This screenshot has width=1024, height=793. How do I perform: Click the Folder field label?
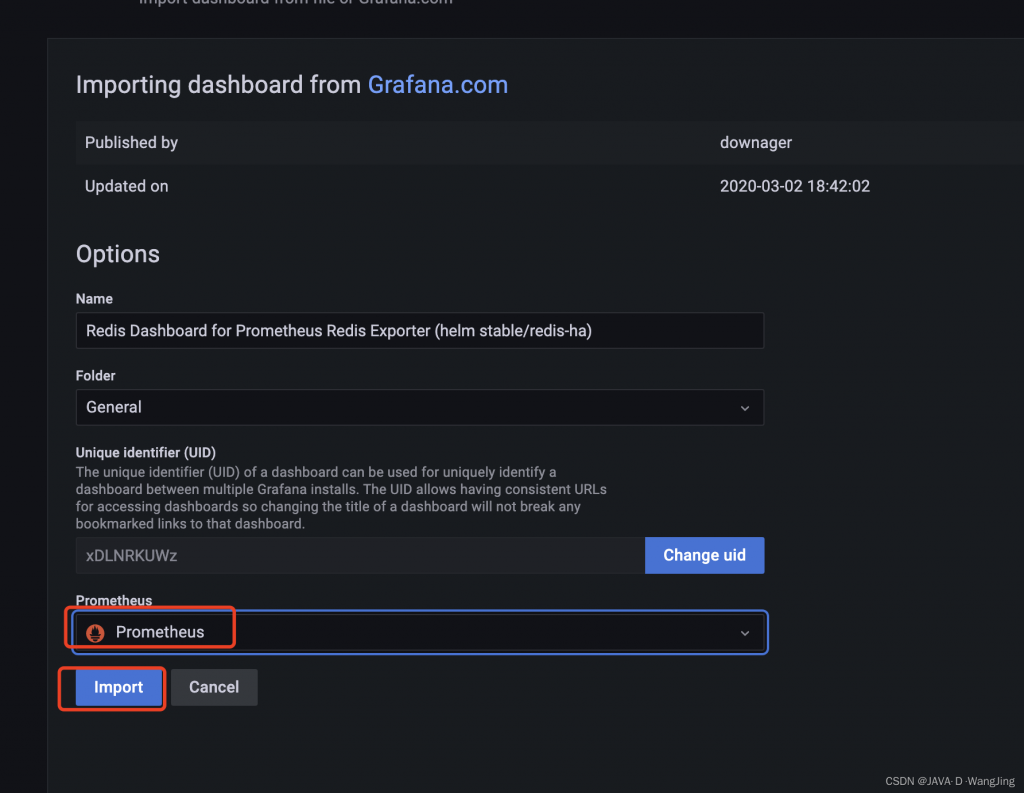pyautogui.click(x=95, y=376)
